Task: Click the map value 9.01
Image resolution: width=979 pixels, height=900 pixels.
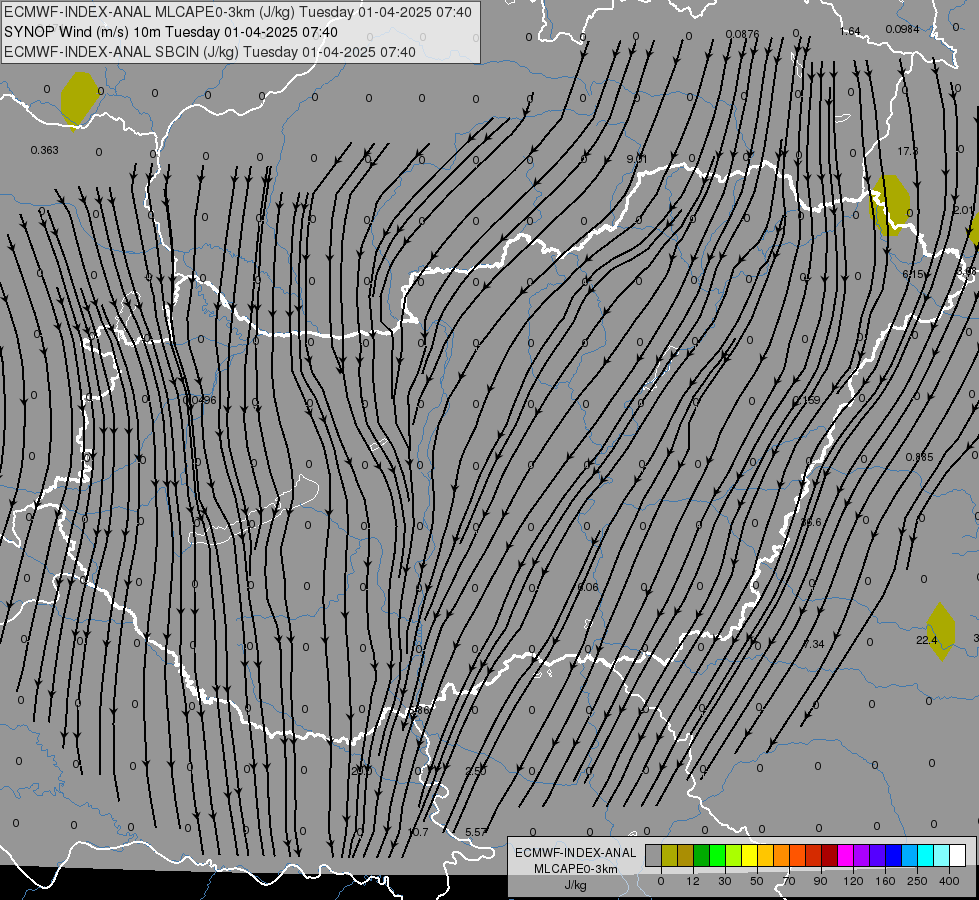Action: coord(636,159)
